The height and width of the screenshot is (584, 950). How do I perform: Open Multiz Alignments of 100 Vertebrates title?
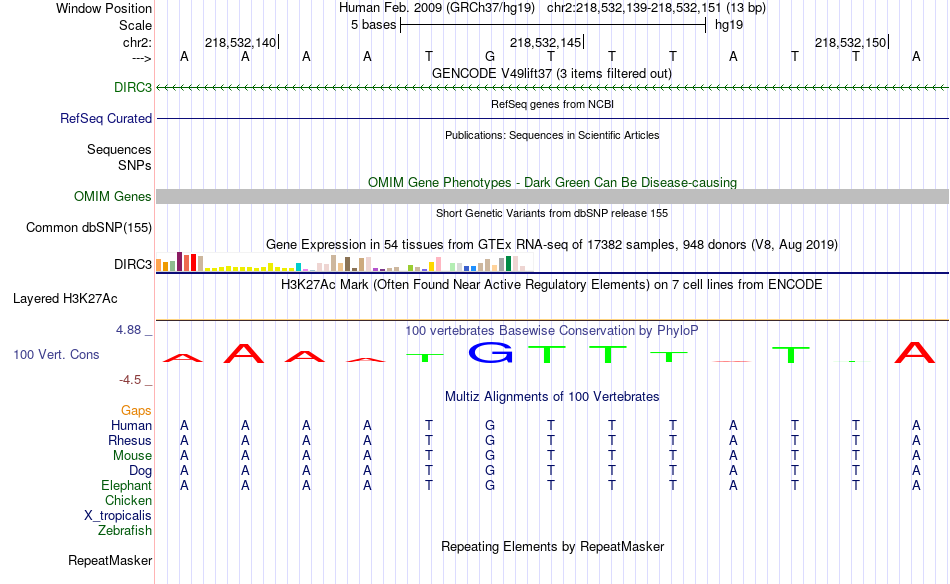coord(552,396)
